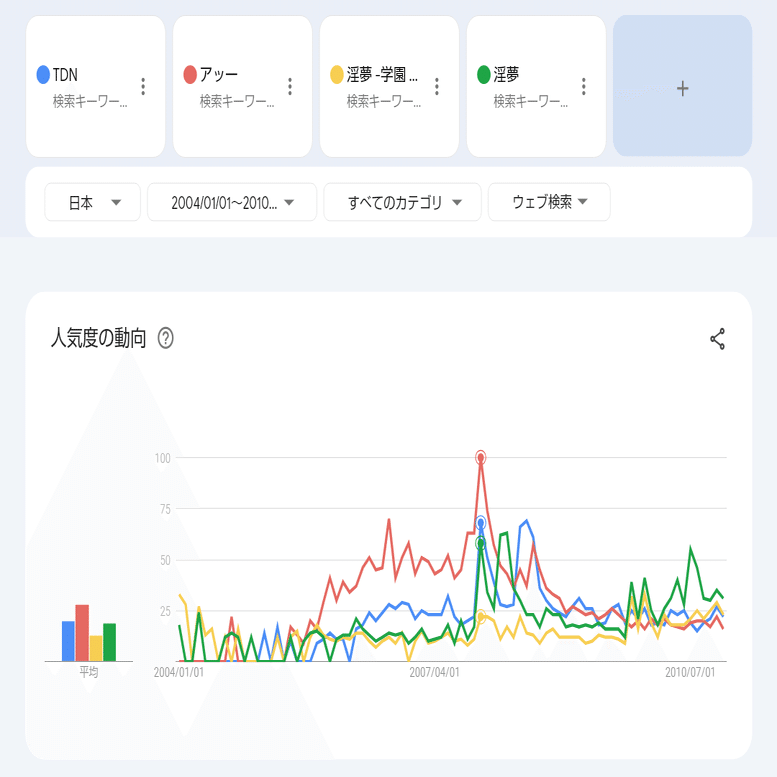777x777 pixels.
Task: Open the 2004/01/01 date range dropdown
Action: [232, 202]
